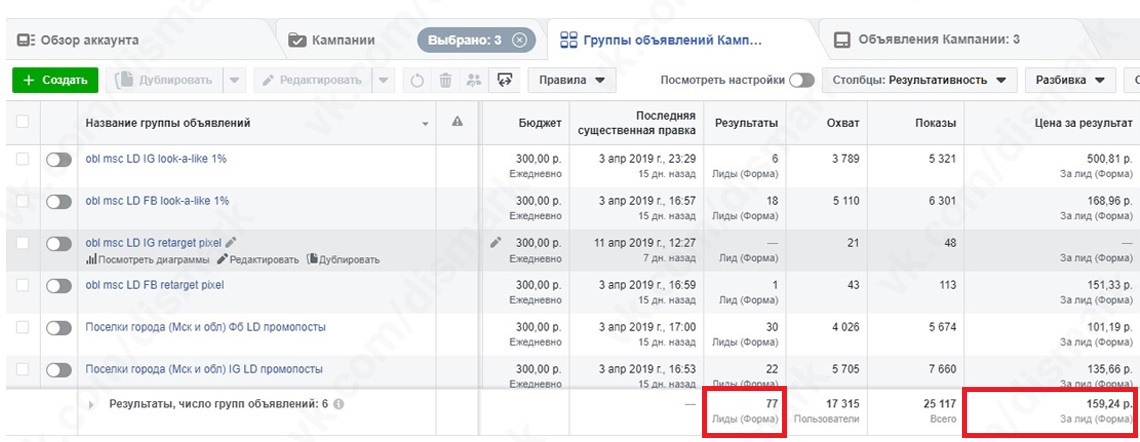This screenshot has width=1140, height=442.
Task: Open Поселки города (Мск и обл) Фб LD промопосты link
Action: pyautogui.click(x=205, y=327)
